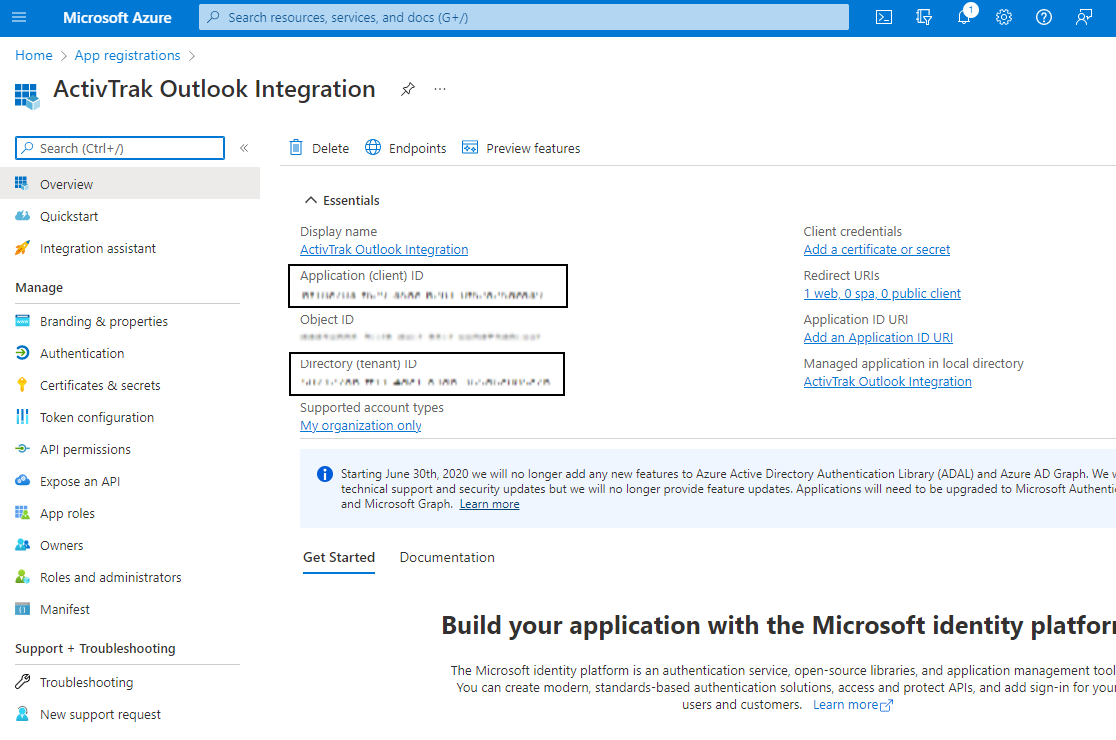Image resolution: width=1116 pixels, height=740 pixels.
Task: Click Add a certificate or secret link
Action: (877, 250)
